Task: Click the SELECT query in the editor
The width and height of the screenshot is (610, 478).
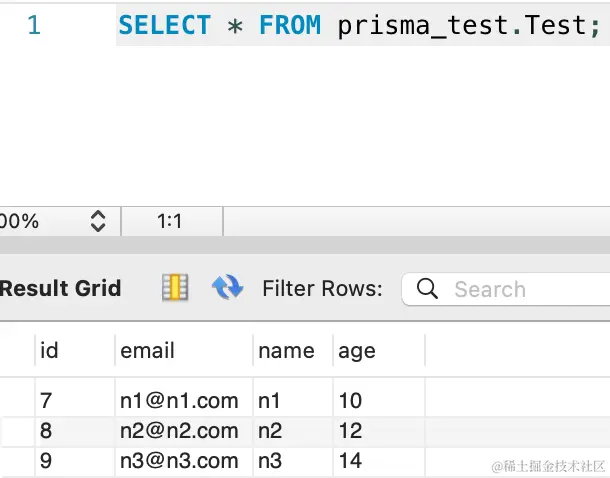Action: 360,25
